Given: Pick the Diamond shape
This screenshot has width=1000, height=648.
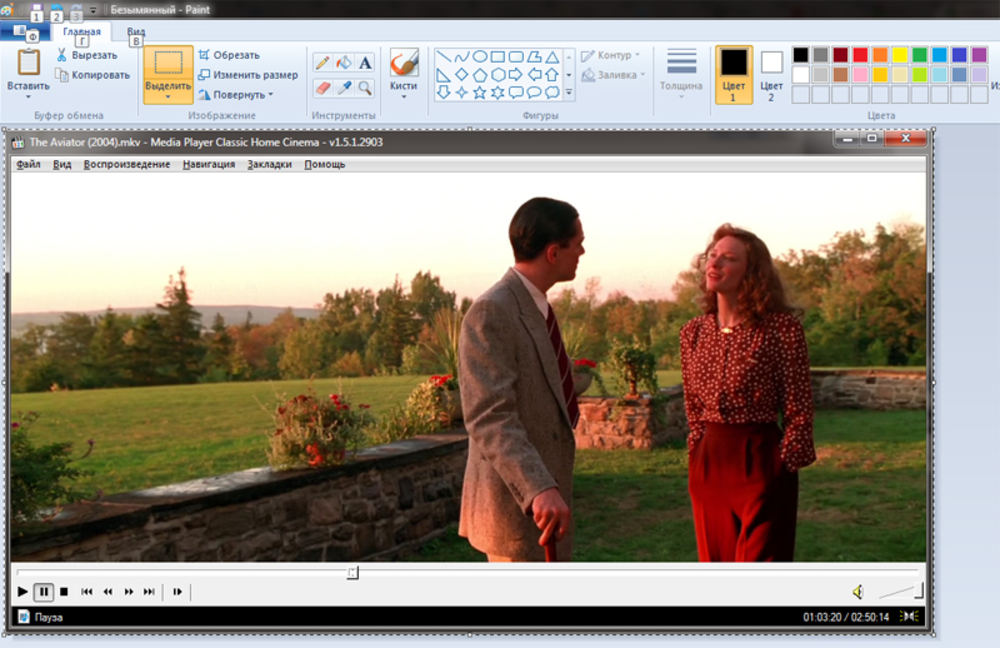Looking at the screenshot, I should tap(462, 75).
